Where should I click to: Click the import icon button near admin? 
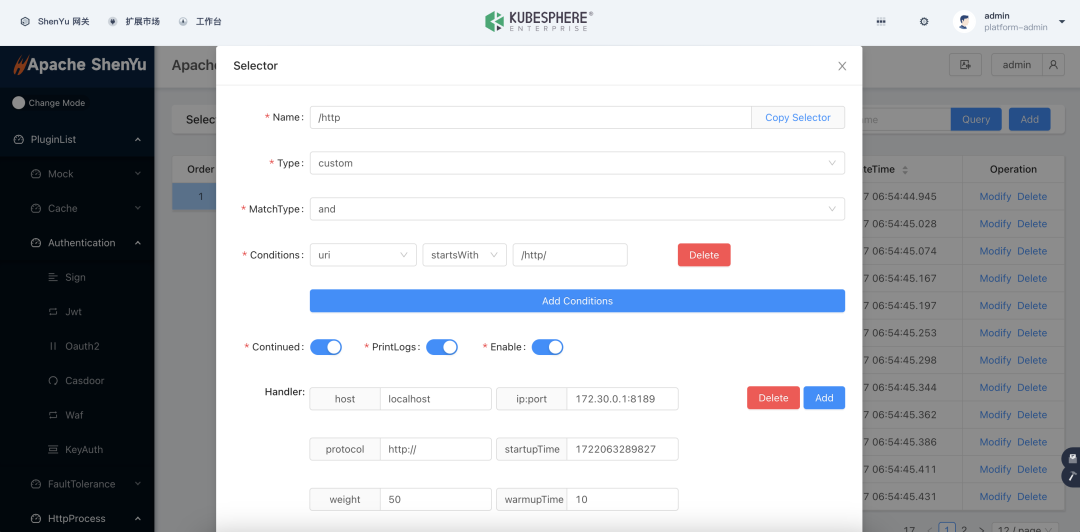[965, 65]
